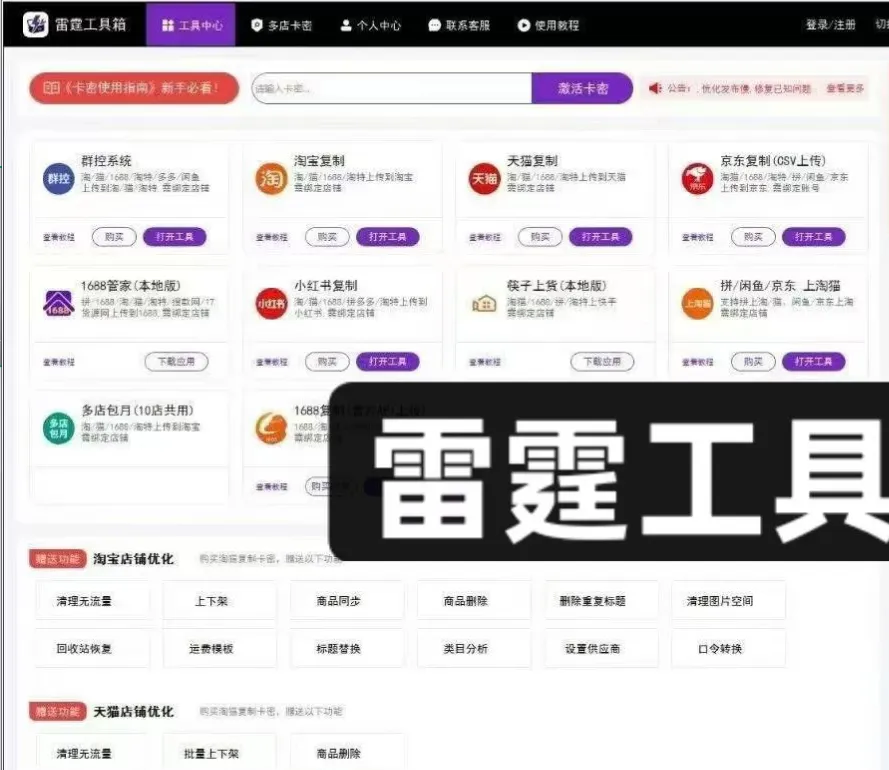This screenshot has height=770, width=889.
Task: Click the 群控 blue round icon
Action: [59, 179]
